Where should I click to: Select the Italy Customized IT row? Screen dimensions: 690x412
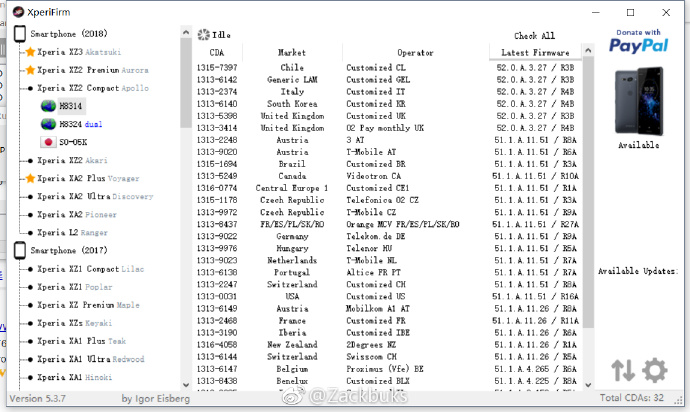[387, 92]
